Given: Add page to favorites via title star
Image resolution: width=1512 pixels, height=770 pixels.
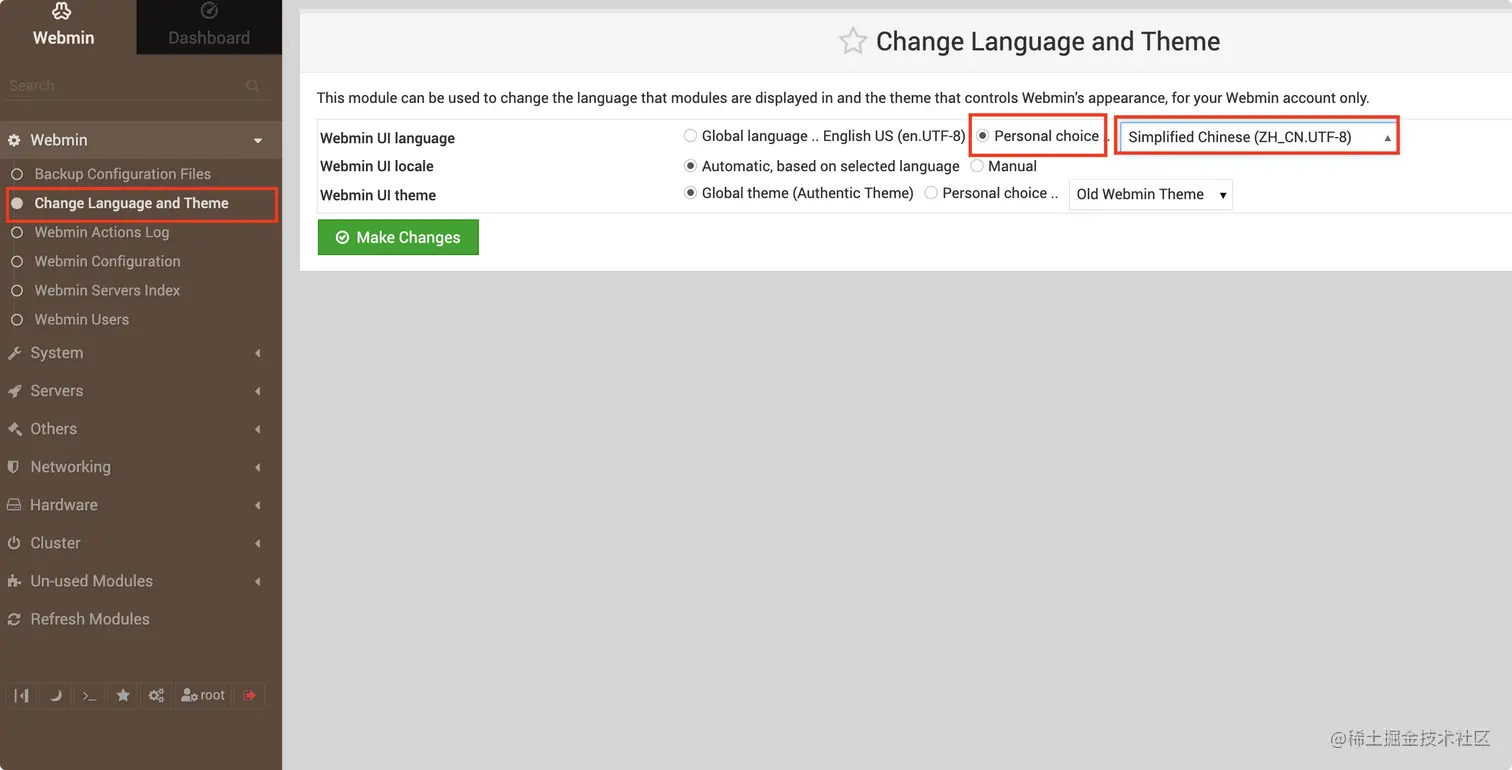Looking at the screenshot, I should click(852, 41).
